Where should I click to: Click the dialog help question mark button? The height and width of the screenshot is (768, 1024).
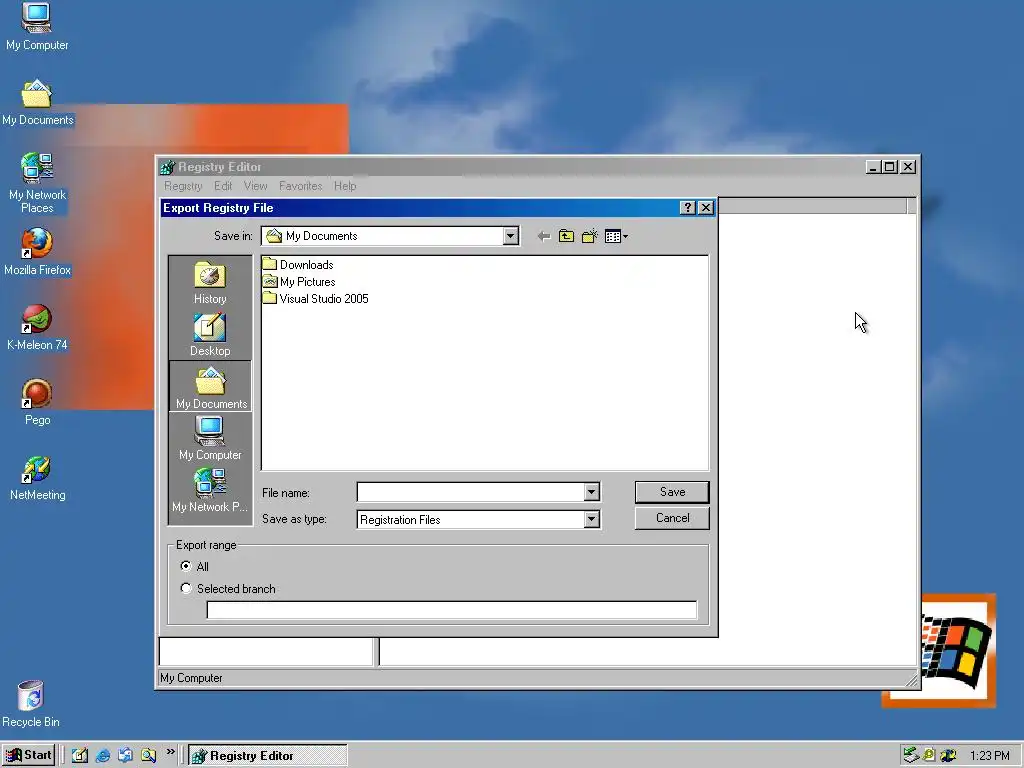(x=687, y=208)
